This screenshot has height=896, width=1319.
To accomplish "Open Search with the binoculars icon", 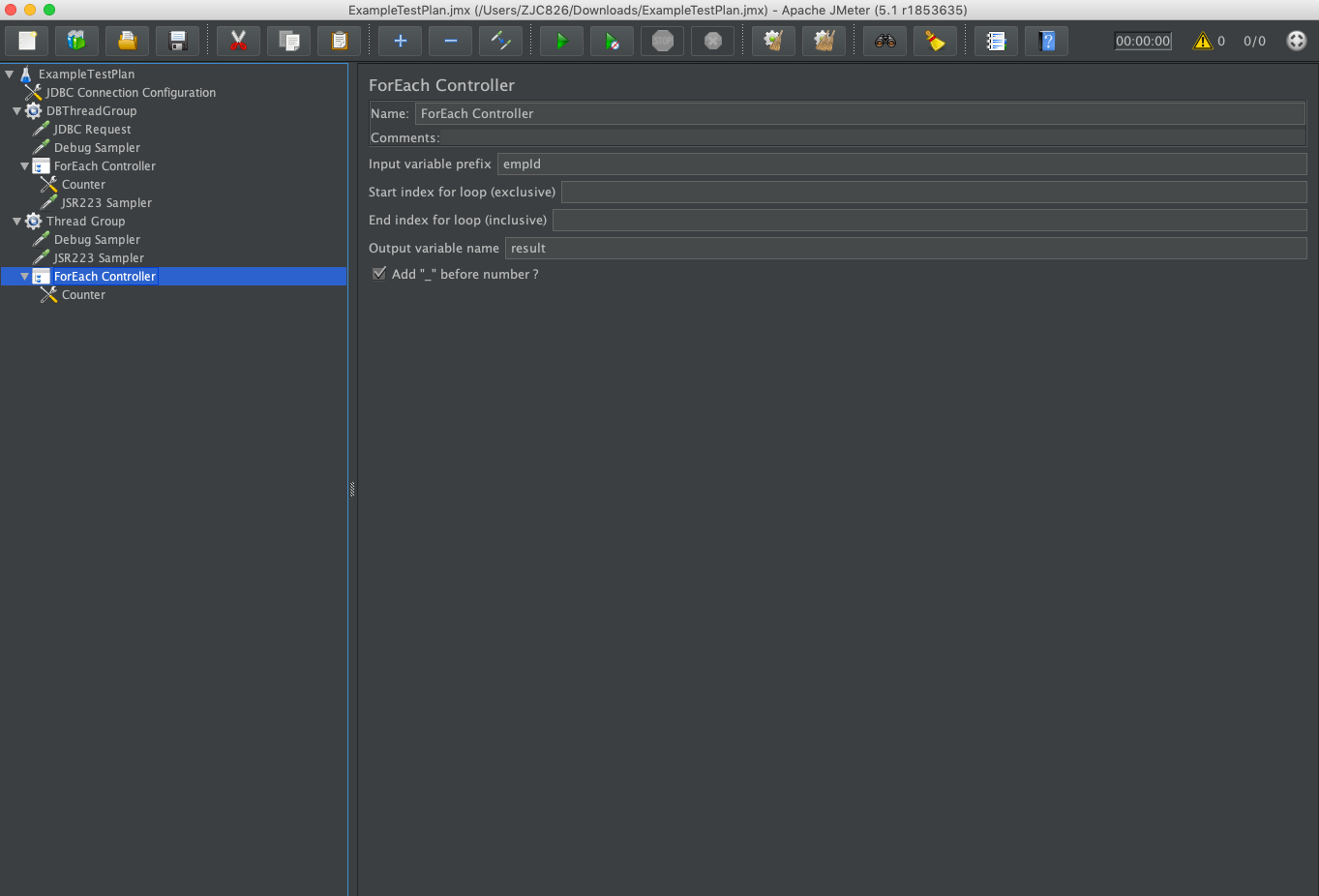I will click(884, 41).
